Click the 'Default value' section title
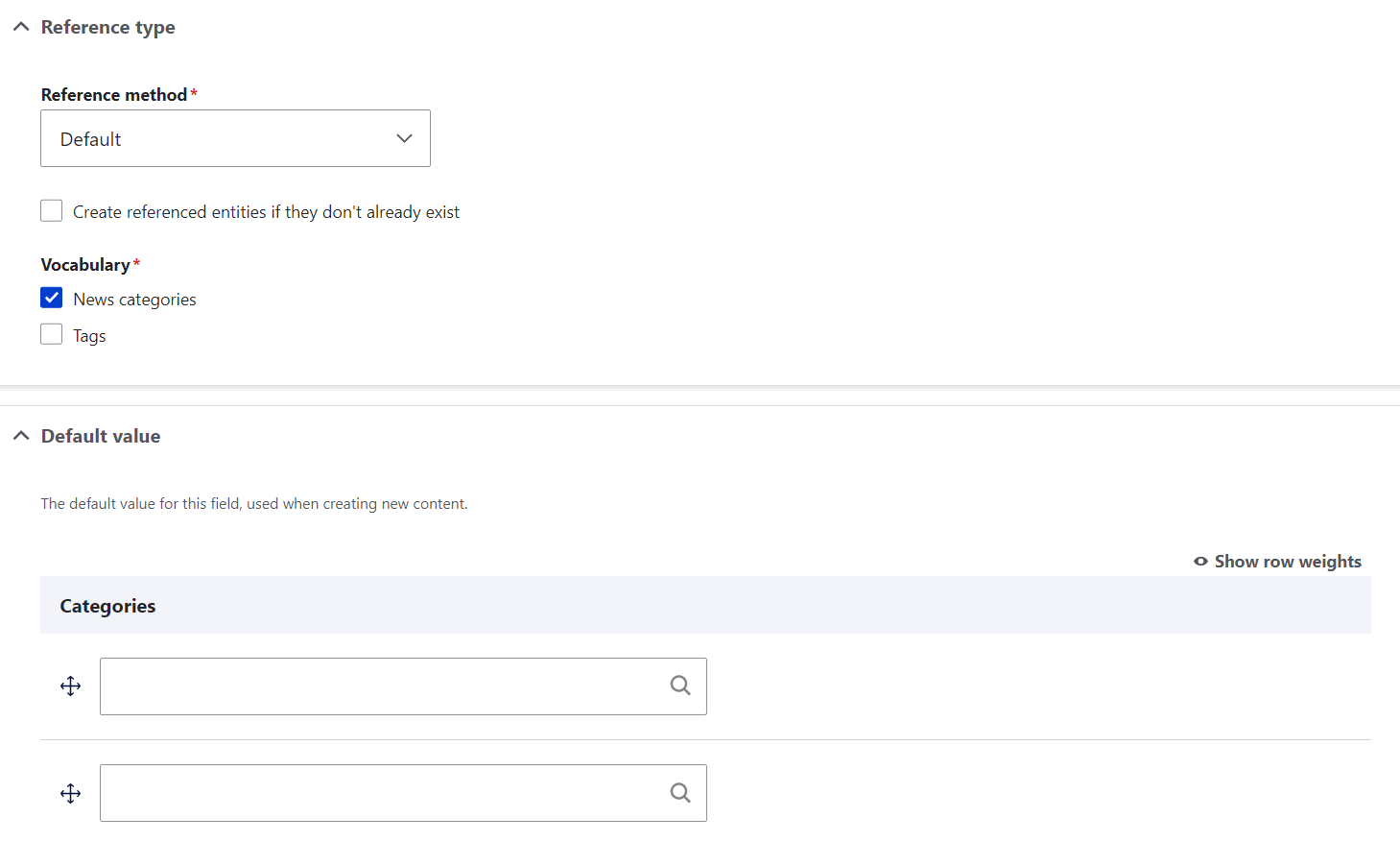This screenshot has width=1400, height=842. coord(101,436)
